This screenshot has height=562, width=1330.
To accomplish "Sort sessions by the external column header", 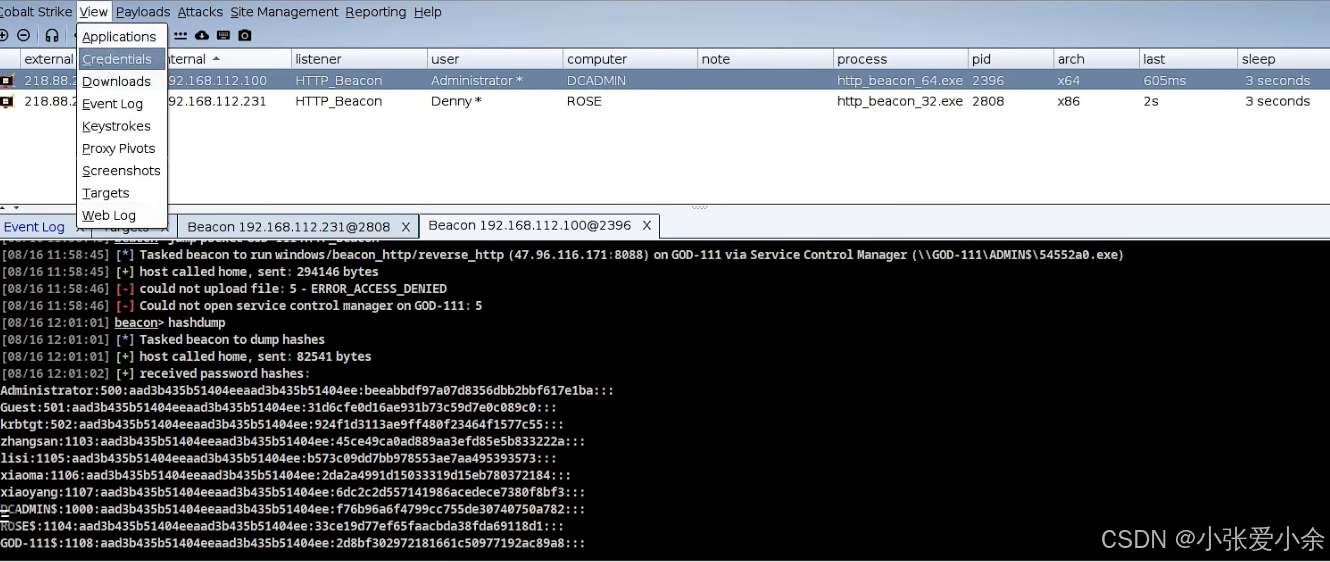I will click(49, 59).
